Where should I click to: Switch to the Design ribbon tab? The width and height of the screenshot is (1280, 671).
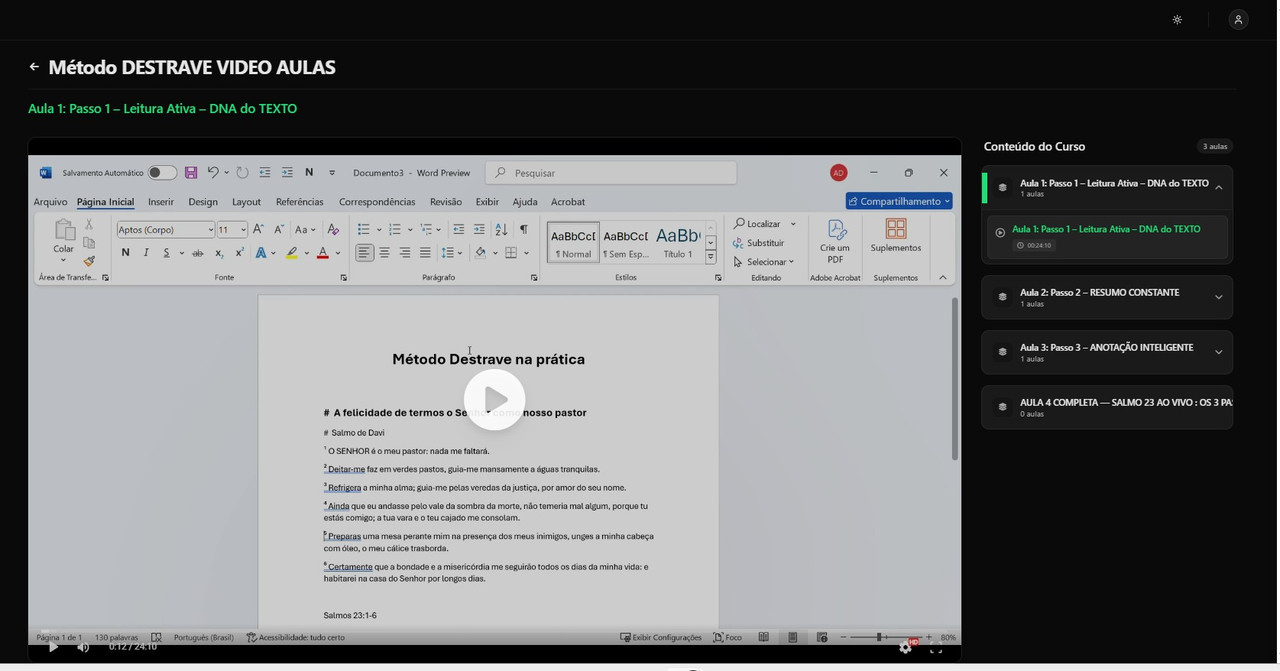pos(203,202)
